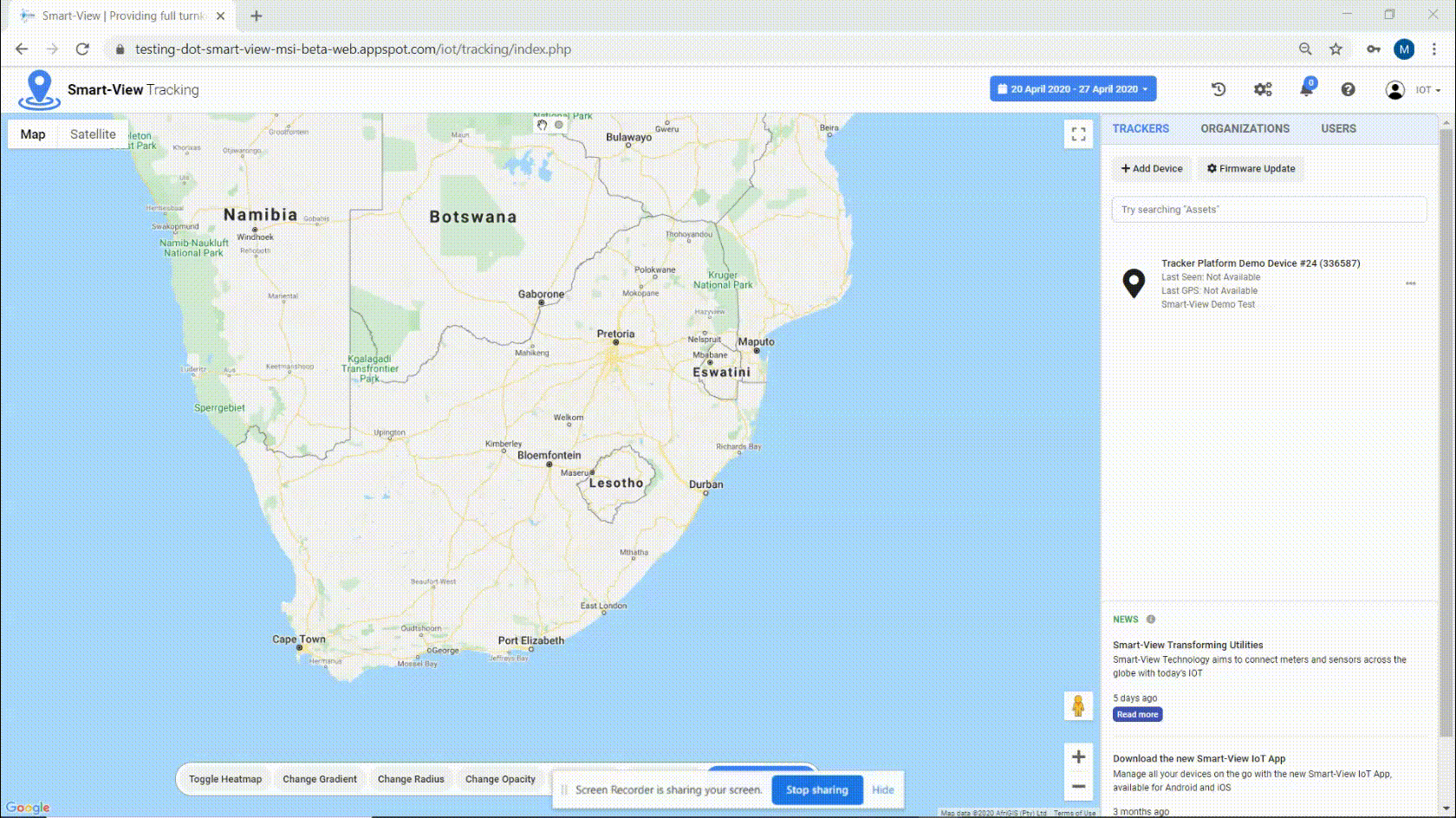Open the Organizations tab

pyautogui.click(x=1245, y=128)
